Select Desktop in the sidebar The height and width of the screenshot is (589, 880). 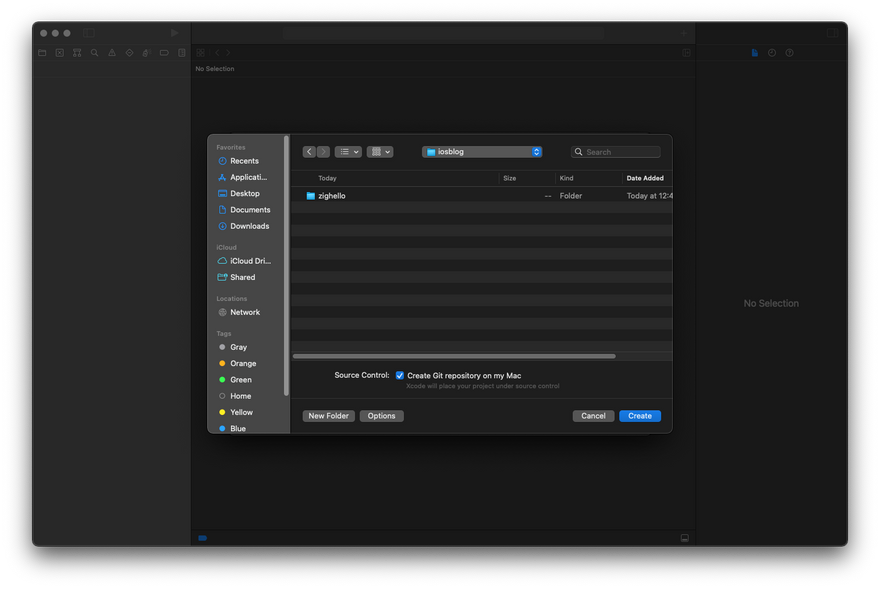pyautogui.click(x=244, y=193)
